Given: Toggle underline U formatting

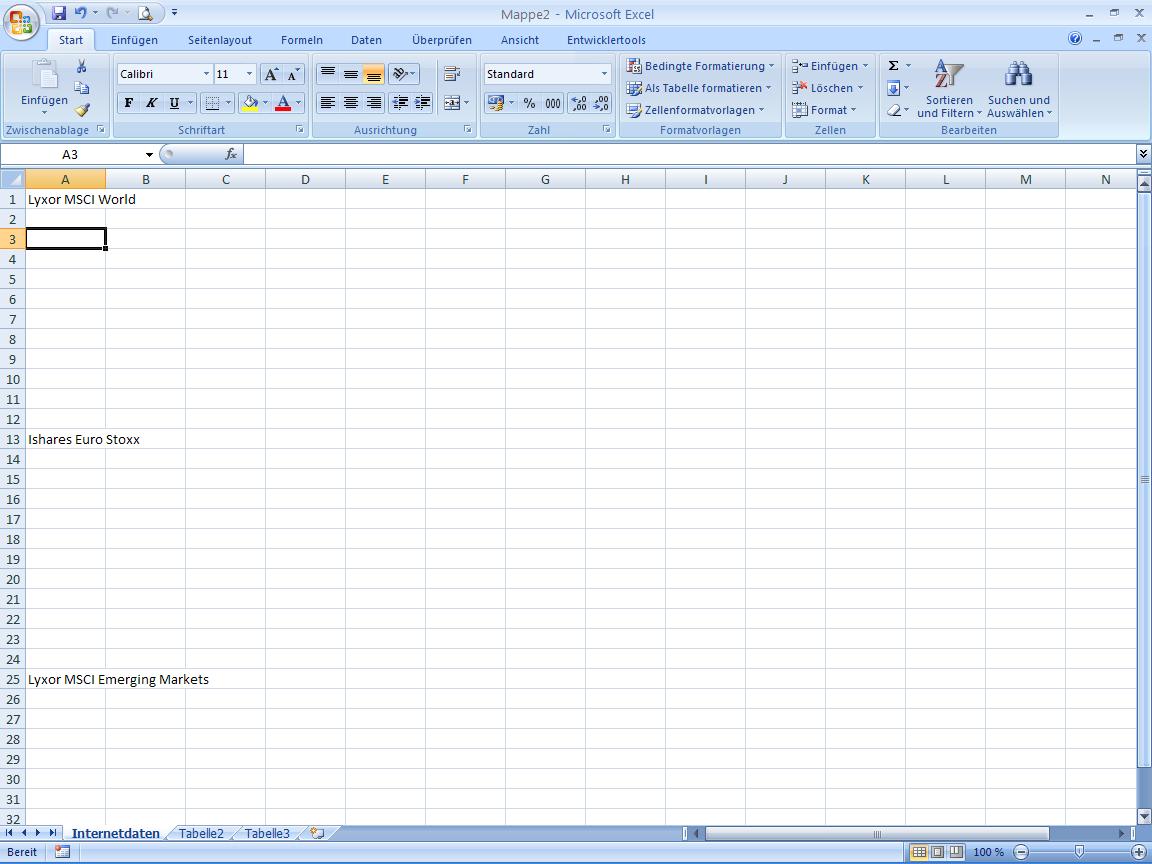Looking at the screenshot, I should pyautogui.click(x=174, y=103).
